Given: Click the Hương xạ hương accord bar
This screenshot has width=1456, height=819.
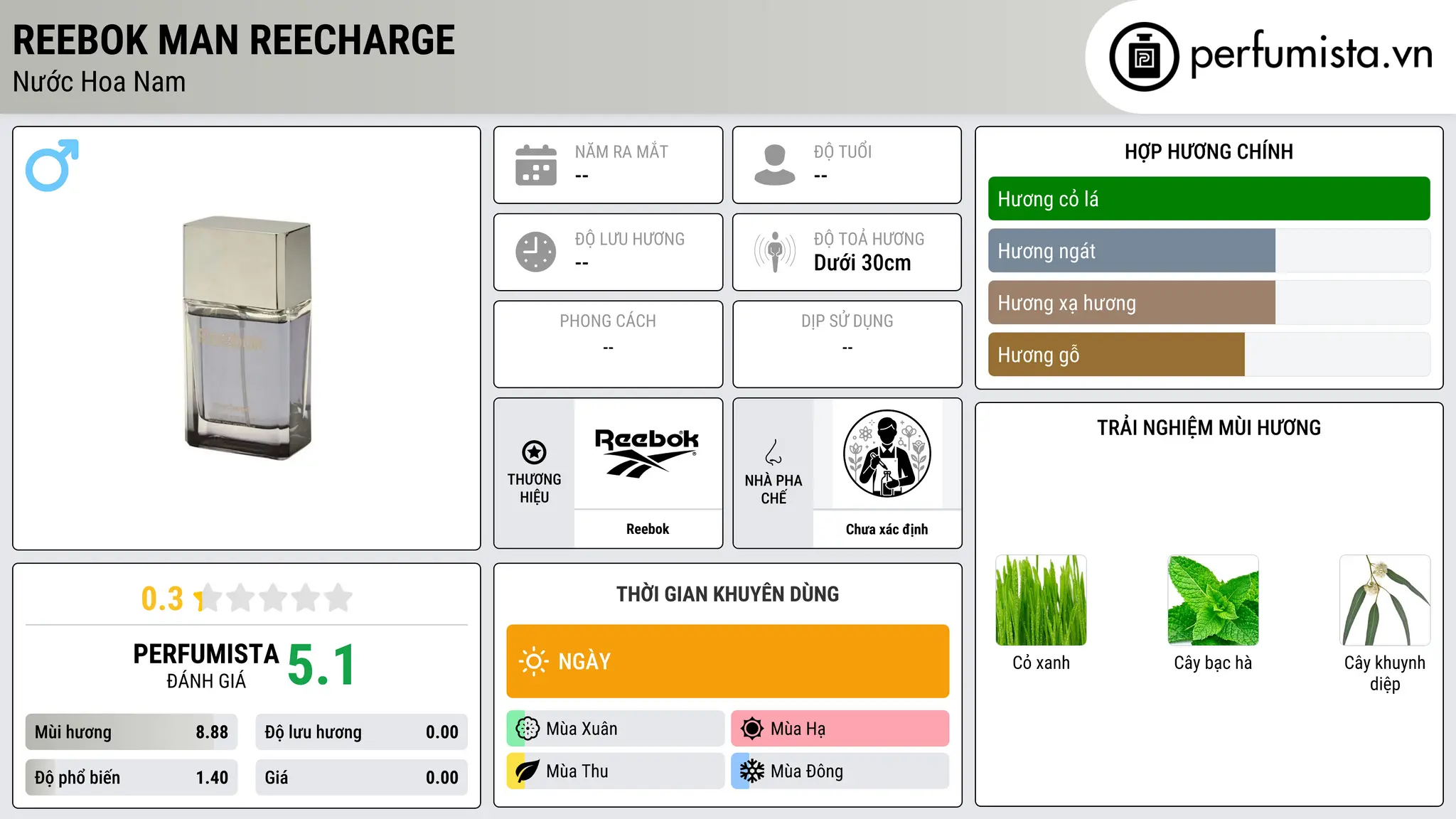Looking at the screenshot, I should click(x=1209, y=303).
